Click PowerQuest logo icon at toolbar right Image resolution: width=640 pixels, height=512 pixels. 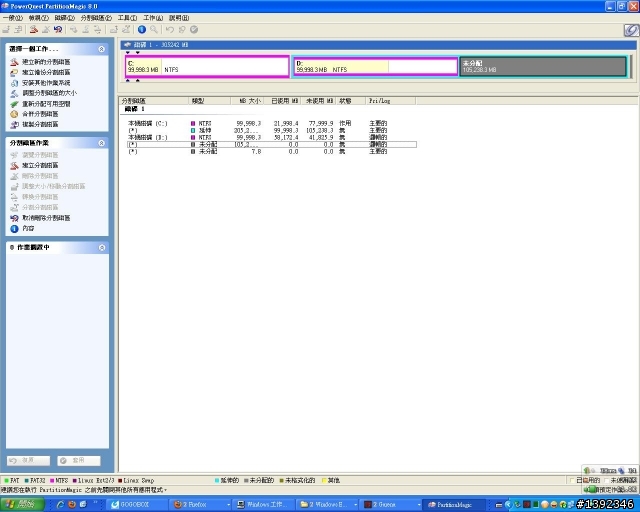tap(631, 30)
